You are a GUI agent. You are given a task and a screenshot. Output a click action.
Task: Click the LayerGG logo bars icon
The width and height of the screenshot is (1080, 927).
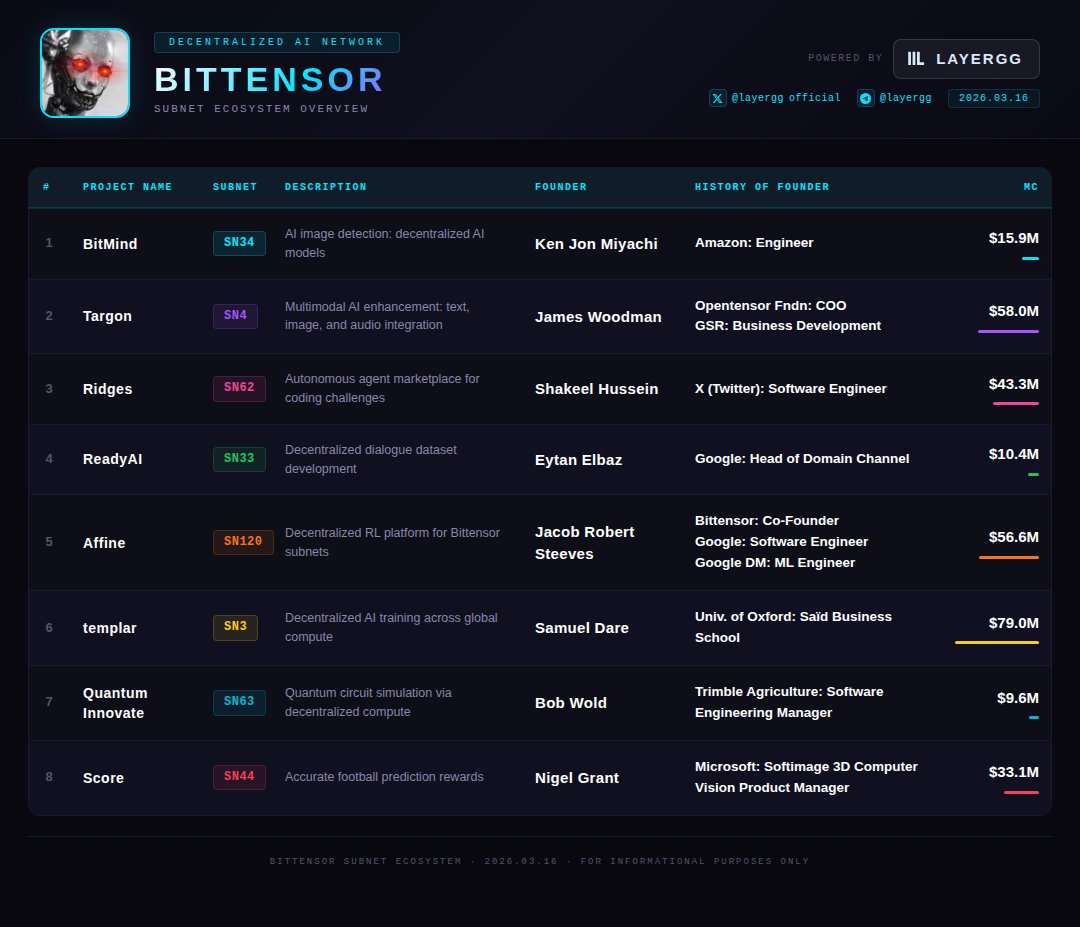coord(915,59)
